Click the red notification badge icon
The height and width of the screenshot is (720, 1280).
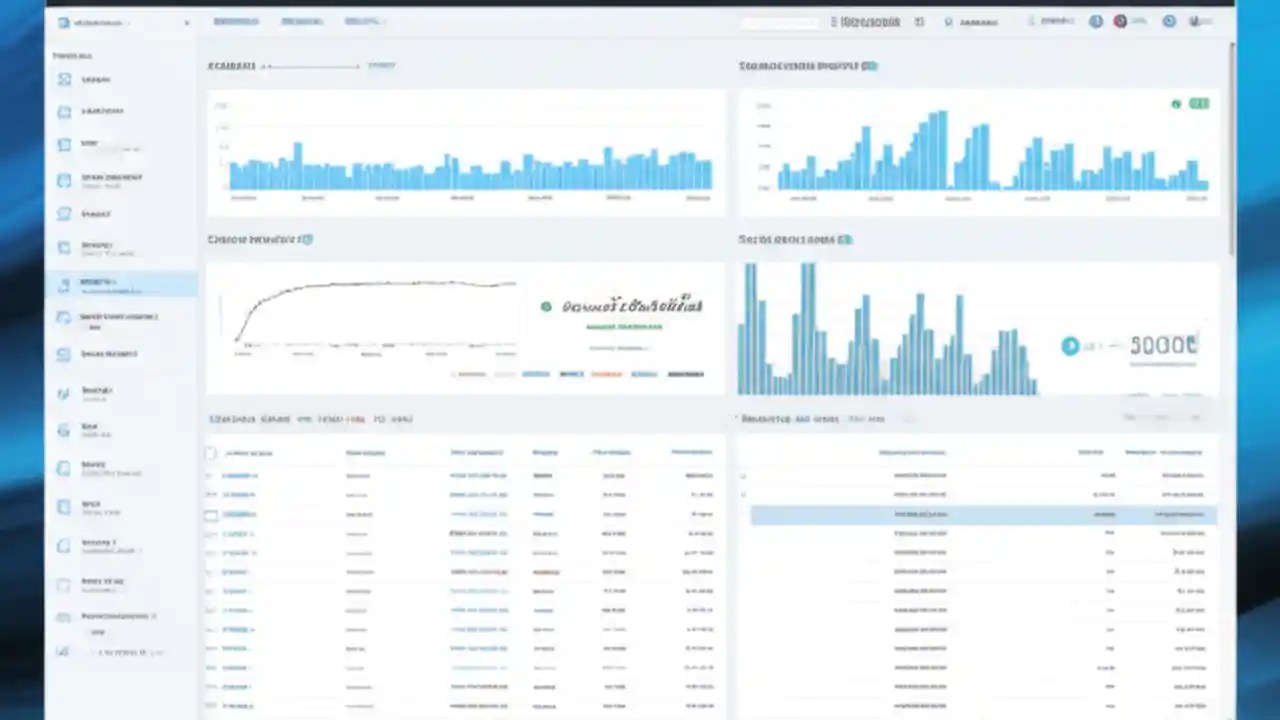1120,21
